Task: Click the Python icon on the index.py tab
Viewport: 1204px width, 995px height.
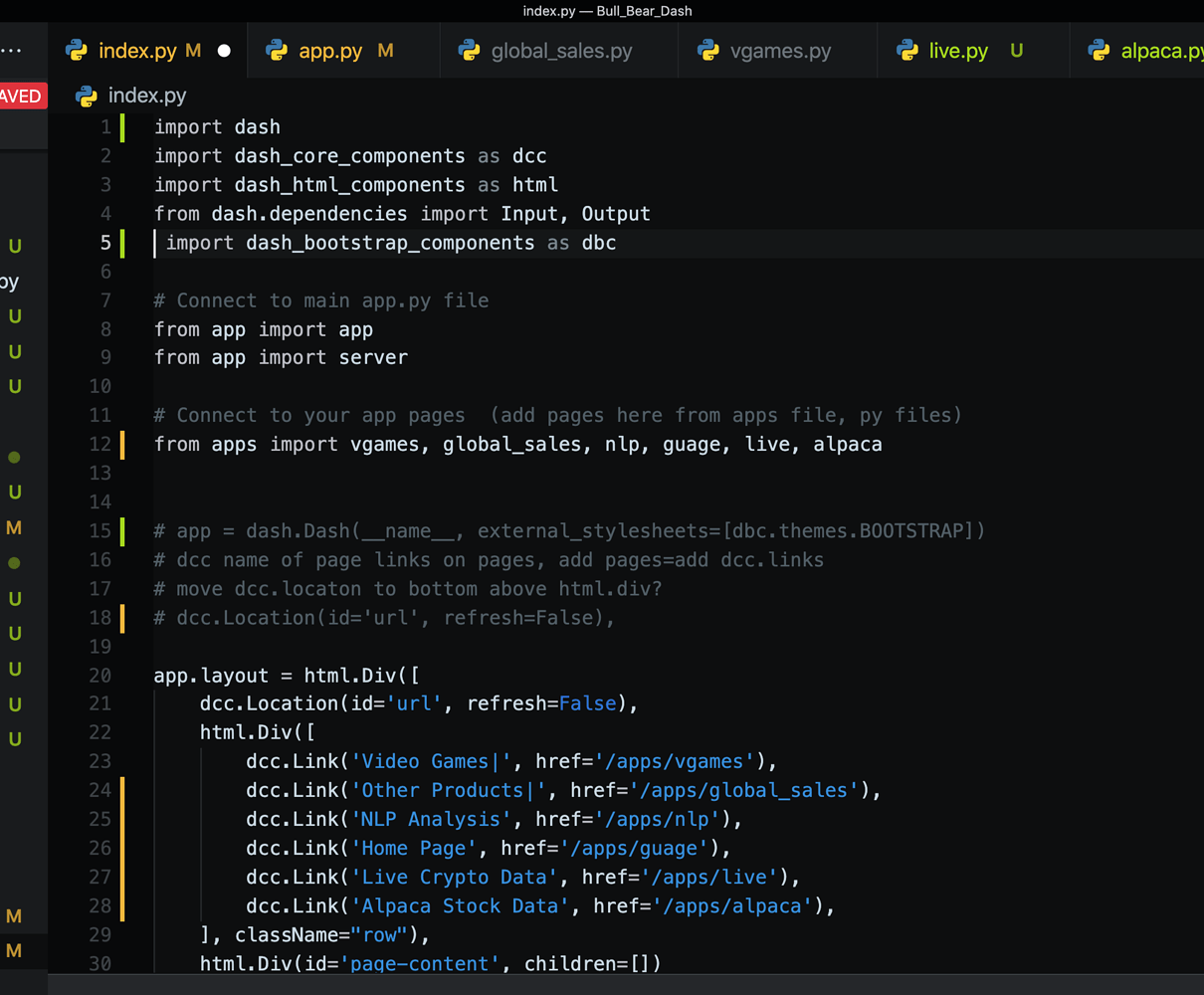Action: (77, 50)
